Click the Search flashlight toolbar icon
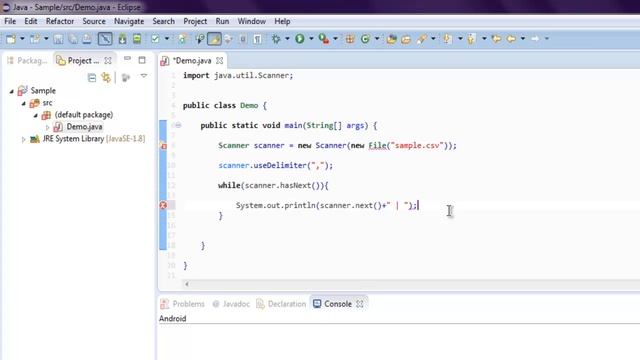The image size is (640, 360). pyautogui.click(x=422, y=39)
